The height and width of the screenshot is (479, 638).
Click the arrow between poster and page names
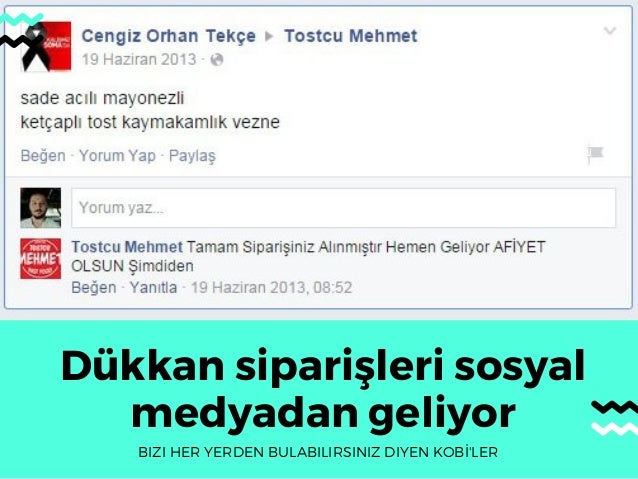coord(269,36)
